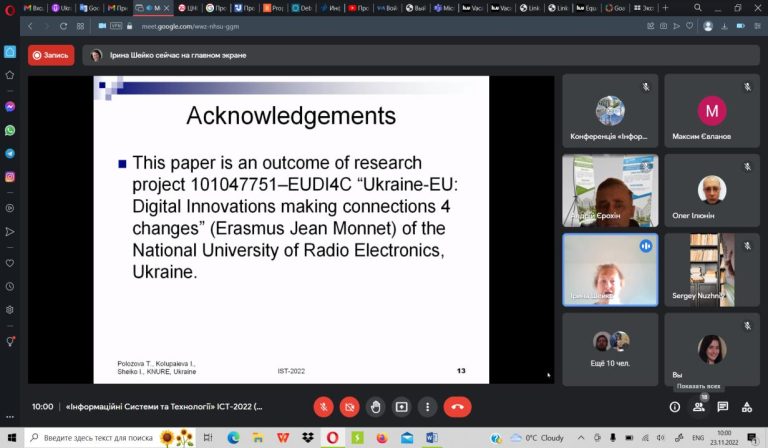Open Word from the taskbar
Viewport: 768px width, 448px height.
click(x=432, y=438)
